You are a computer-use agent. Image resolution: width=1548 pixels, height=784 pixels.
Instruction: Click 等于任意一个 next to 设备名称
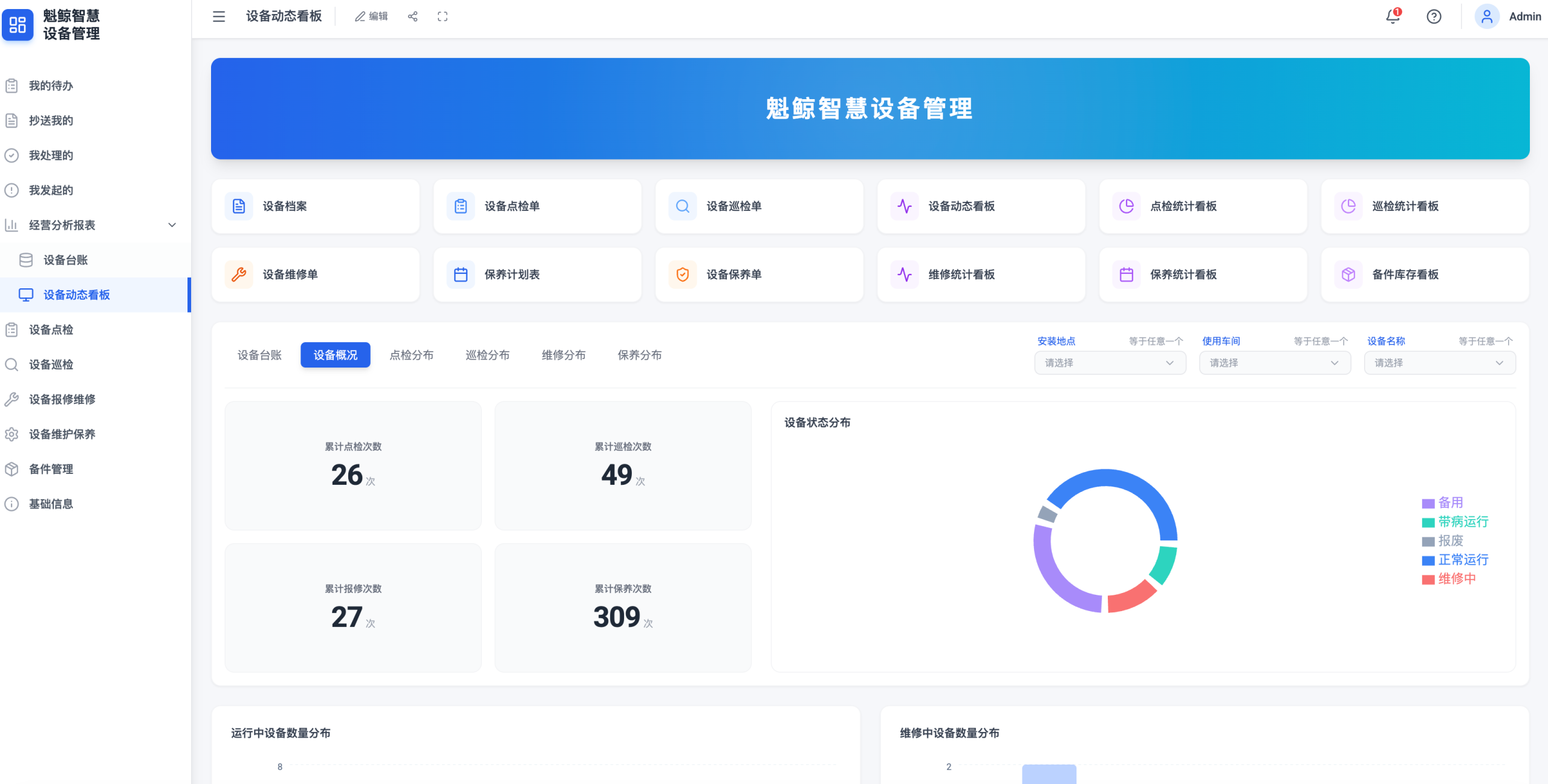coord(1486,342)
